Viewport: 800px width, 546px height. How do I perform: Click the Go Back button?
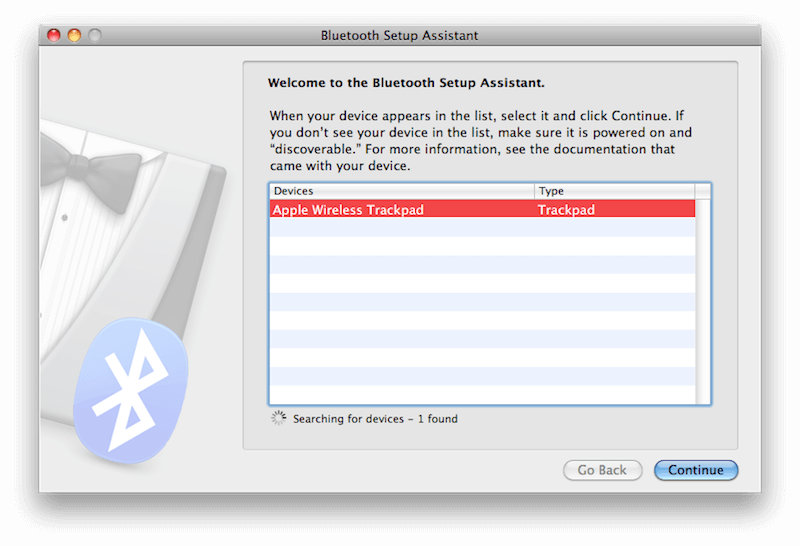click(x=603, y=470)
